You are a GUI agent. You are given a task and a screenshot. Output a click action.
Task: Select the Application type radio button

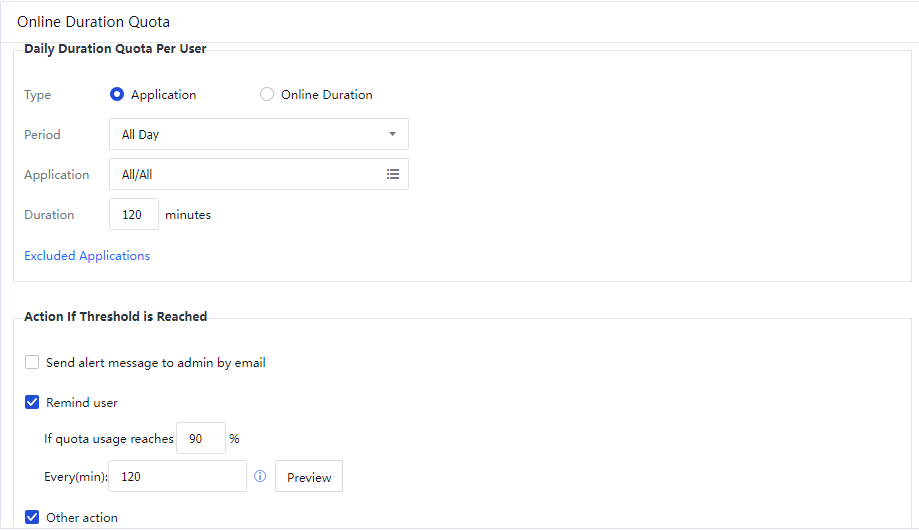pos(117,95)
